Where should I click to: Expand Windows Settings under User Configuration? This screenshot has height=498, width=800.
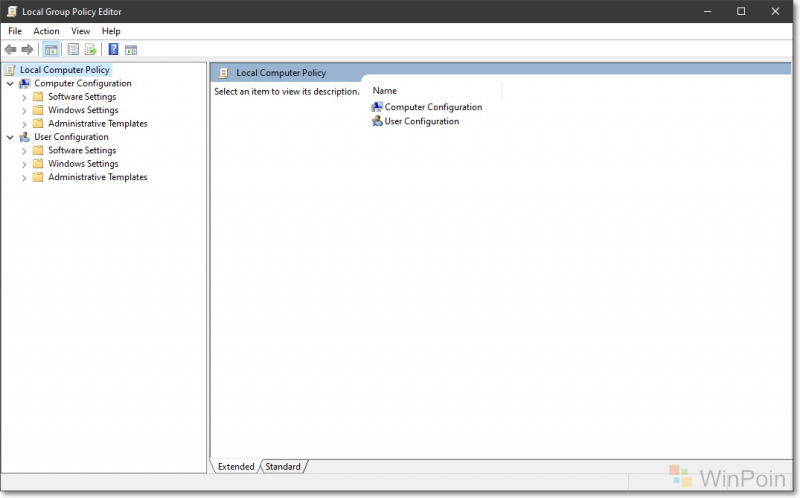tap(24, 164)
